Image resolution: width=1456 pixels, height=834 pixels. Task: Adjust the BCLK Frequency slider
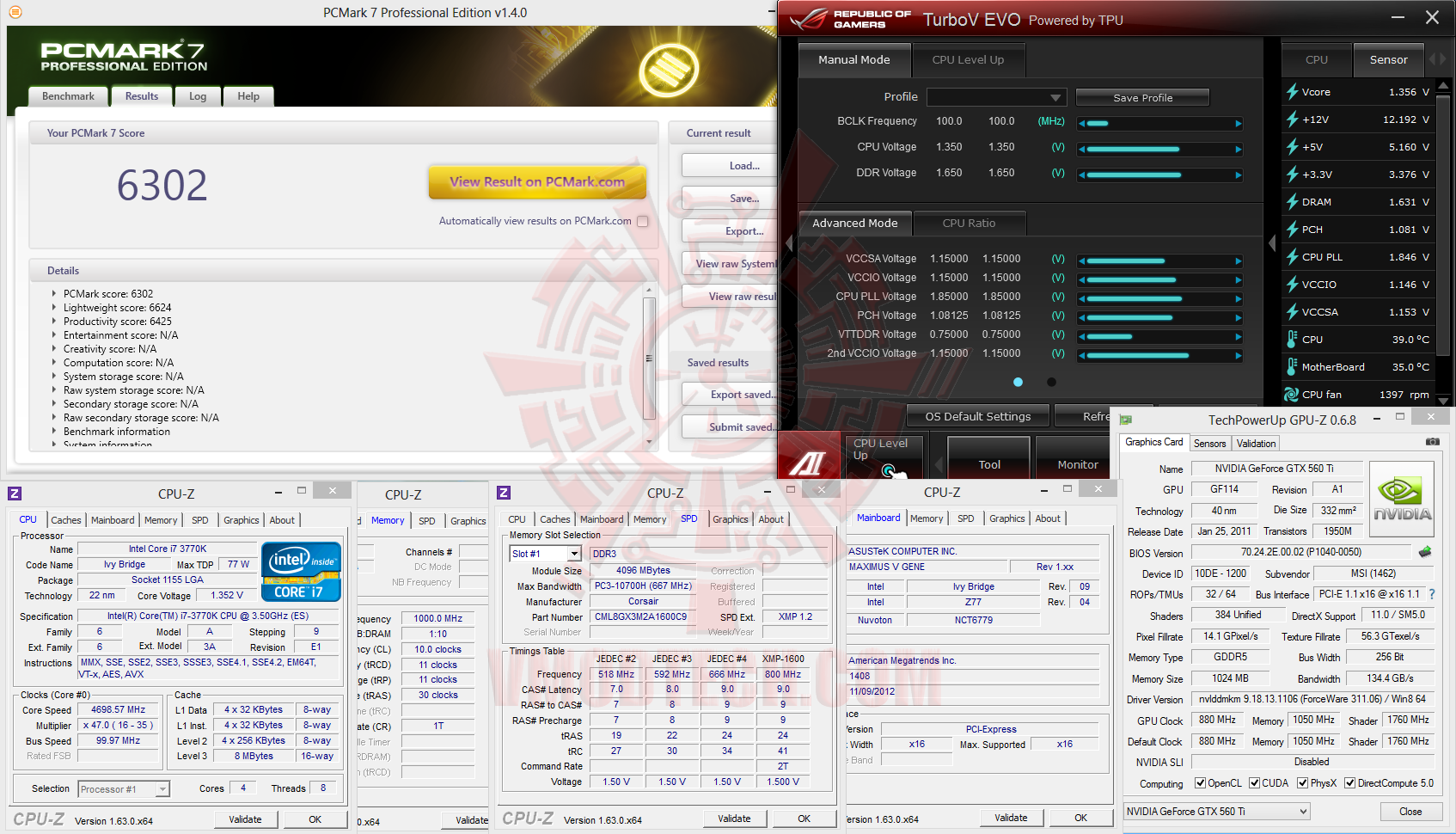(1160, 123)
